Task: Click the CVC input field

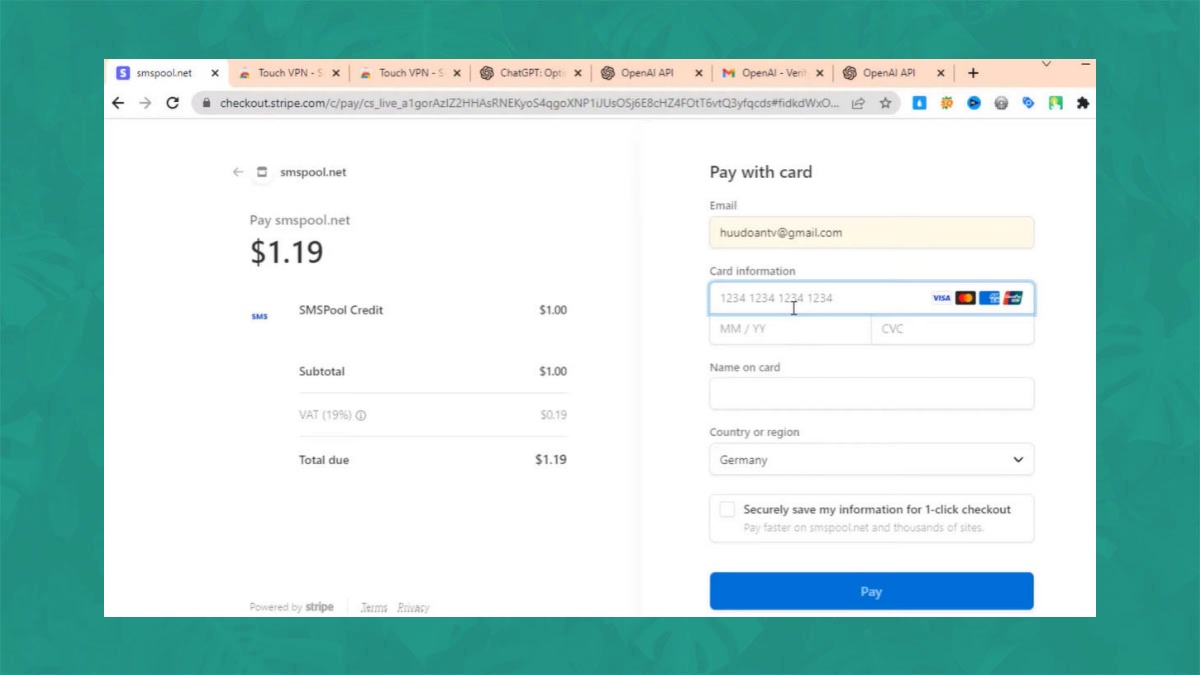Action: point(952,329)
